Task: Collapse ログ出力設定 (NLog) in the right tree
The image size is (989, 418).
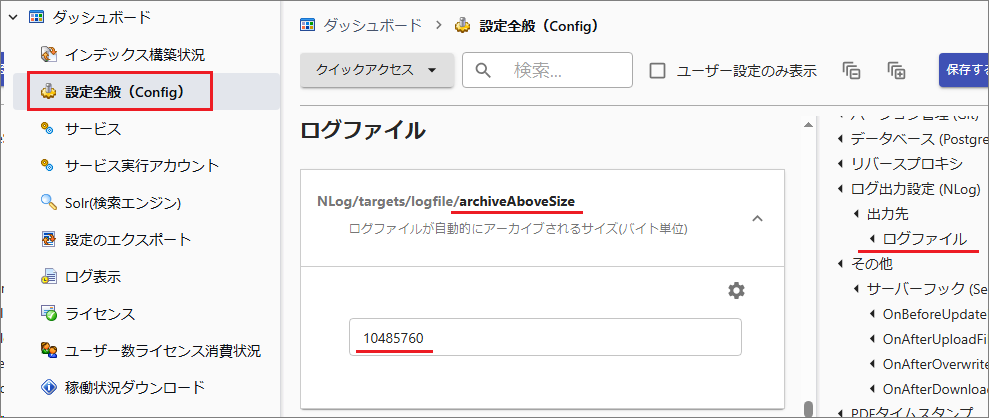Action: 841,189
